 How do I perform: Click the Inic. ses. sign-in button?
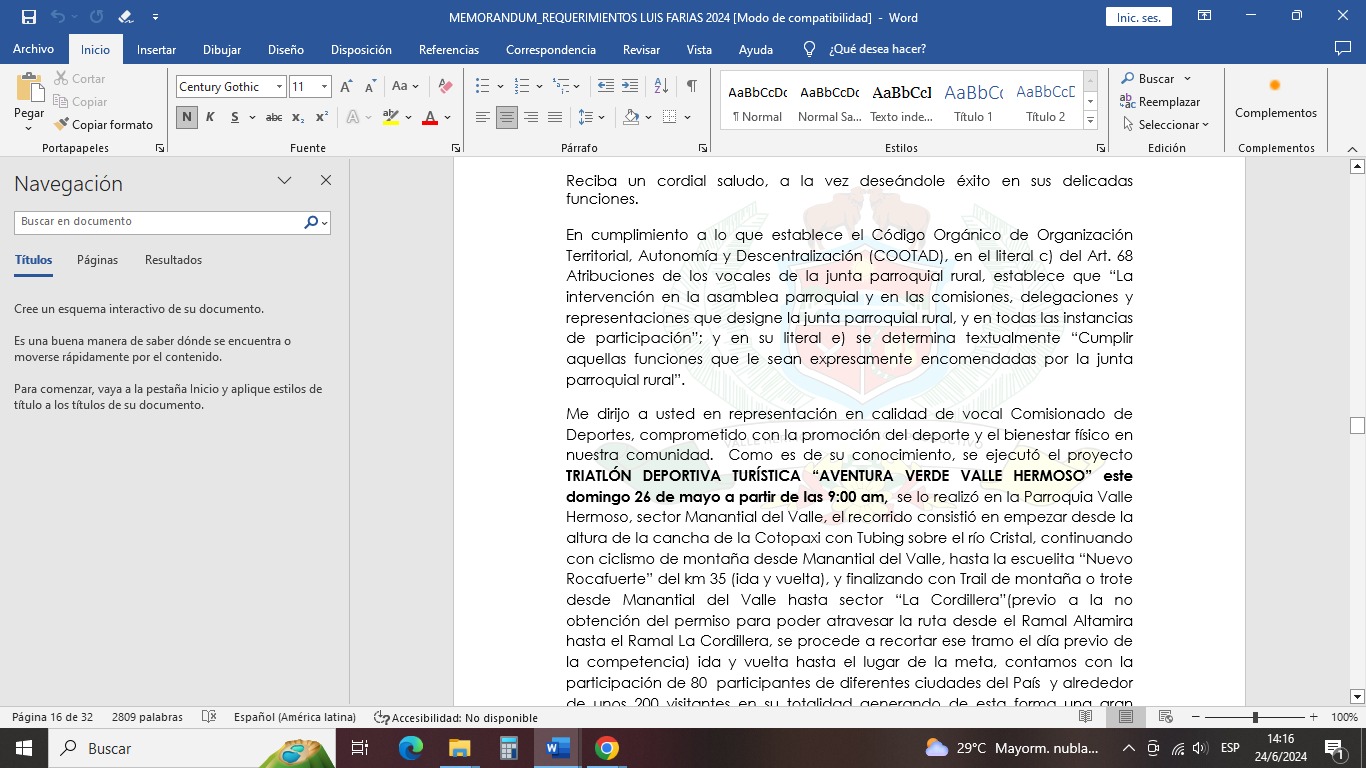tap(1138, 18)
